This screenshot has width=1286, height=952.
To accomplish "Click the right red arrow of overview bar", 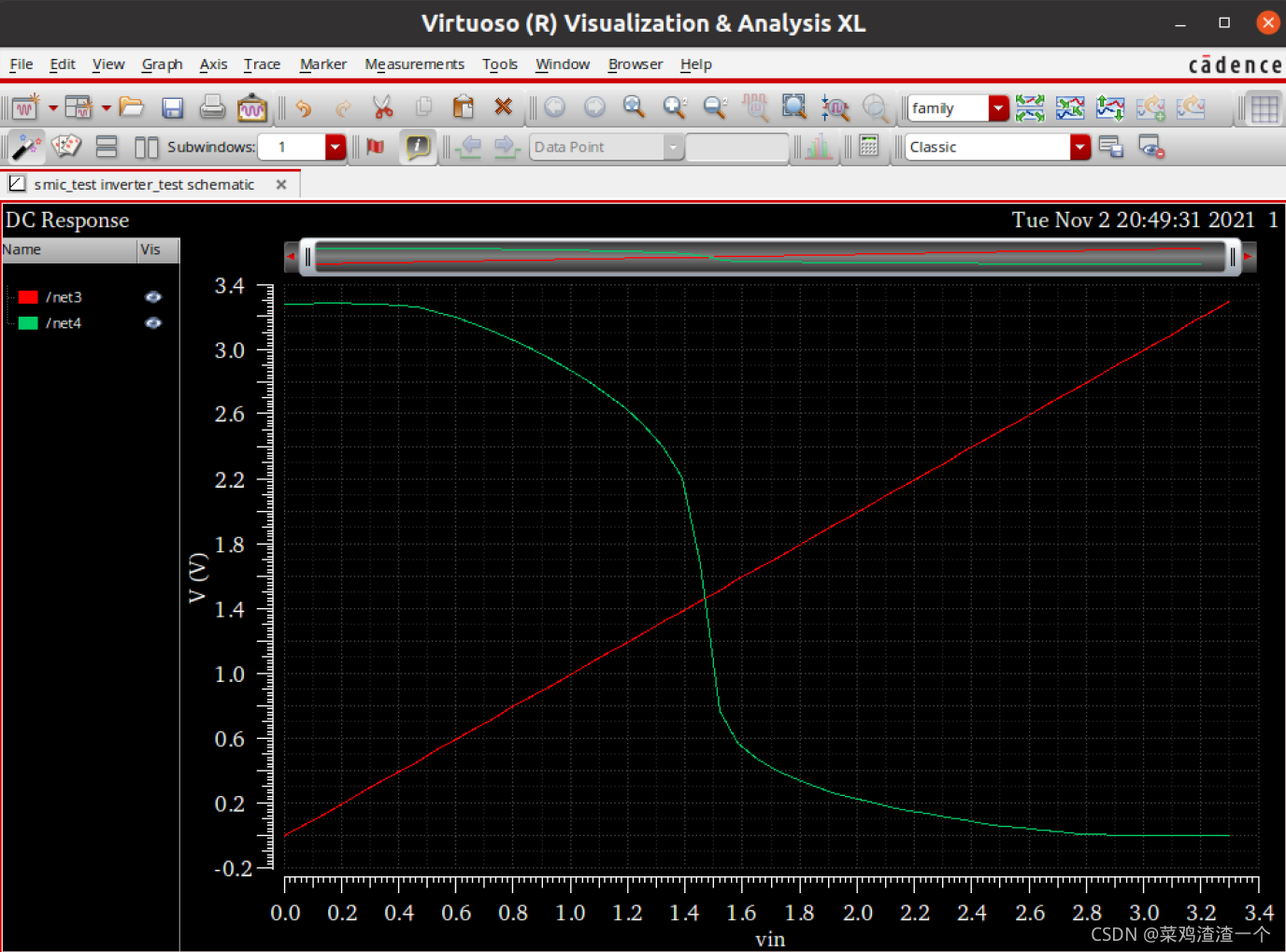I will click(x=1250, y=256).
